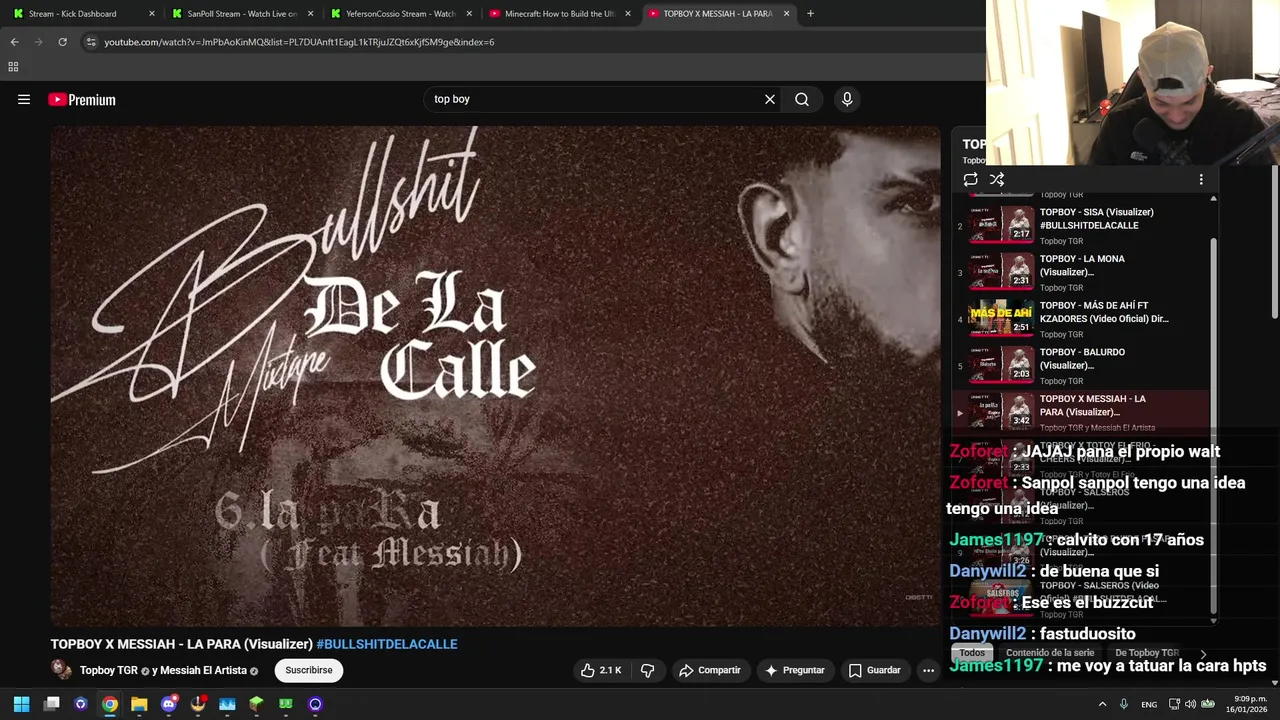Open File Explorer from taskbar
This screenshot has height=720, width=1280.
(x=139, y=704)
